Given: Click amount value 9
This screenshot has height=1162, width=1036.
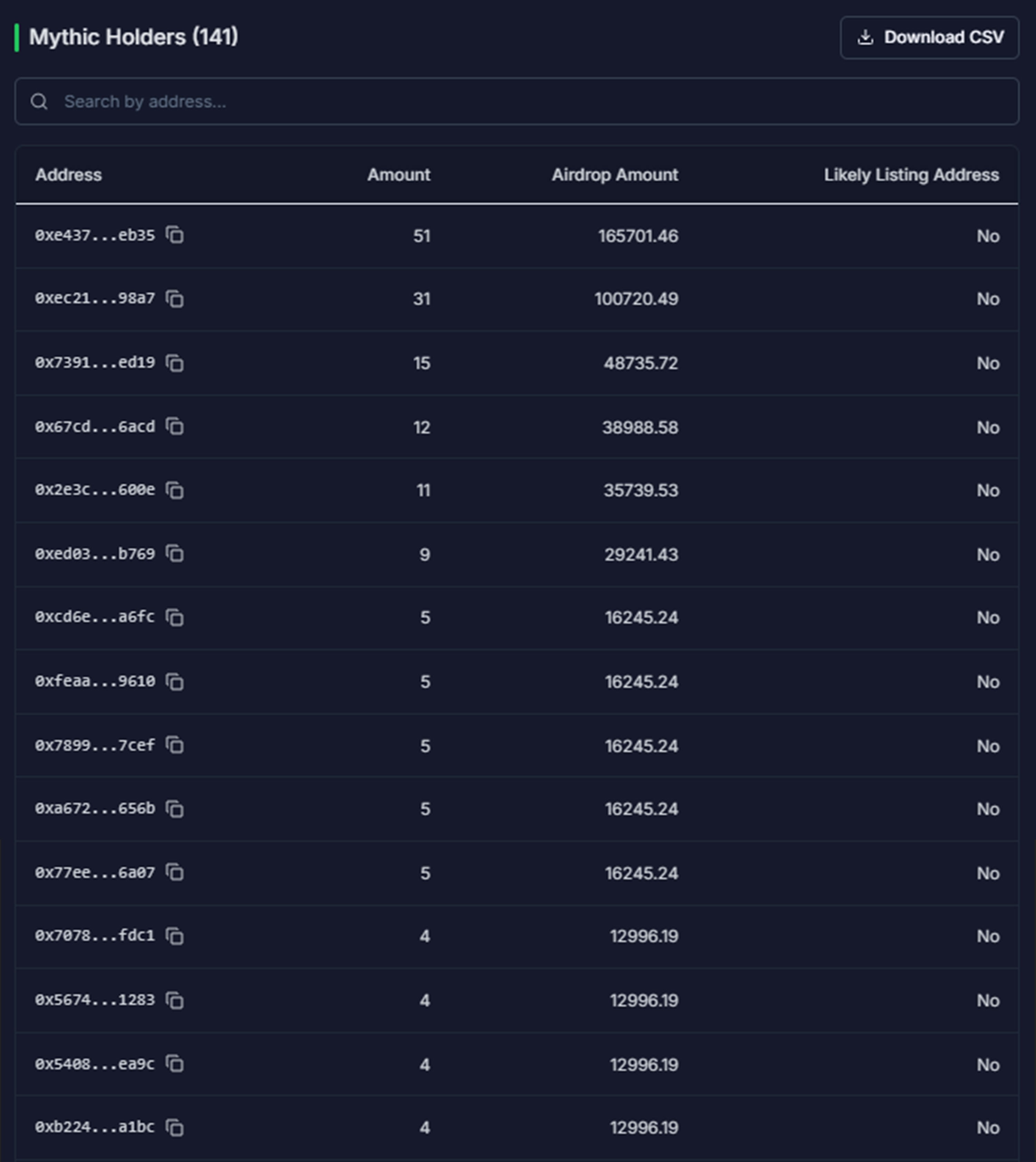Looking at the screenshot, I should [425, 555].
